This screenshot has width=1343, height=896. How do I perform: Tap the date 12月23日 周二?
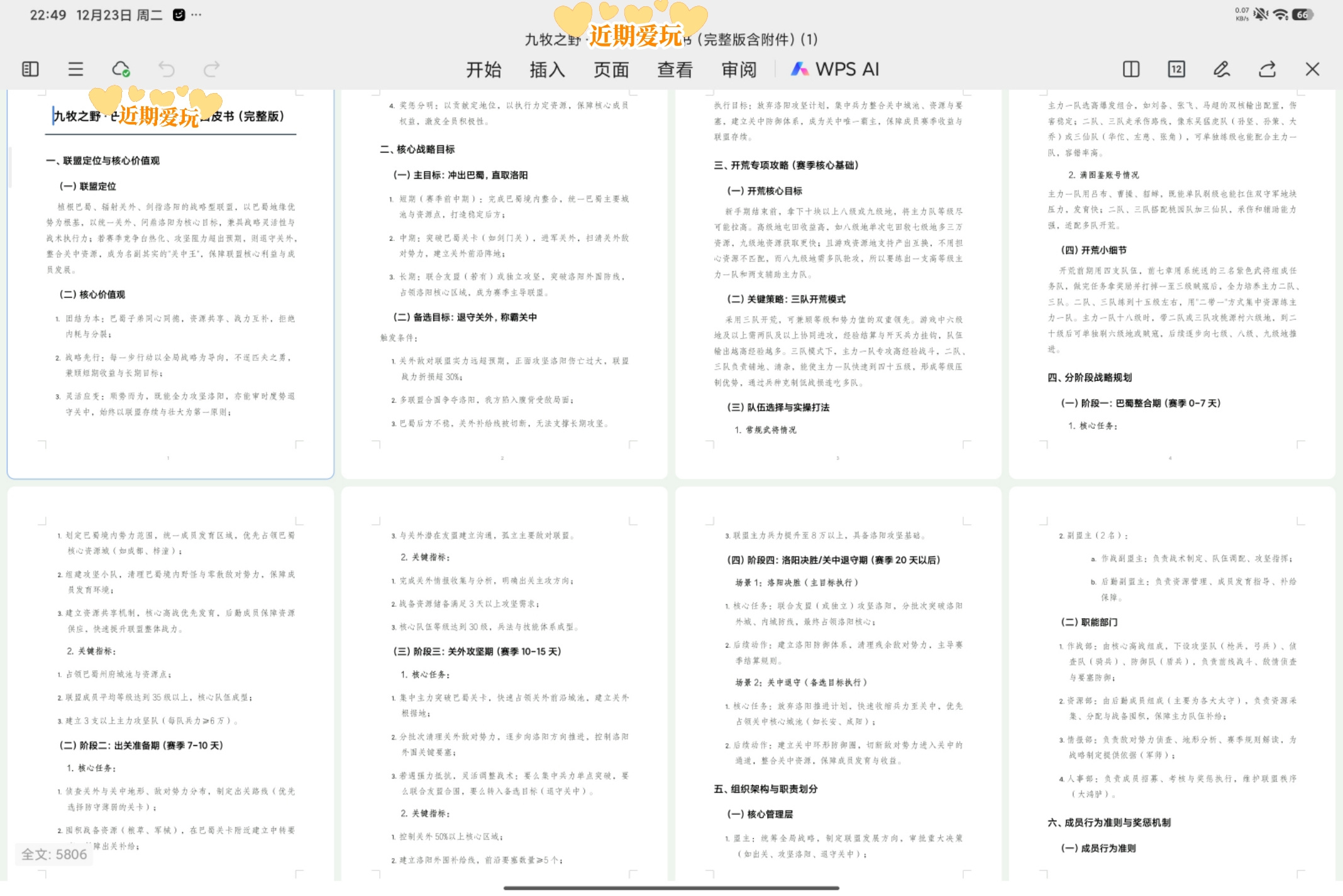click(119, 14)
